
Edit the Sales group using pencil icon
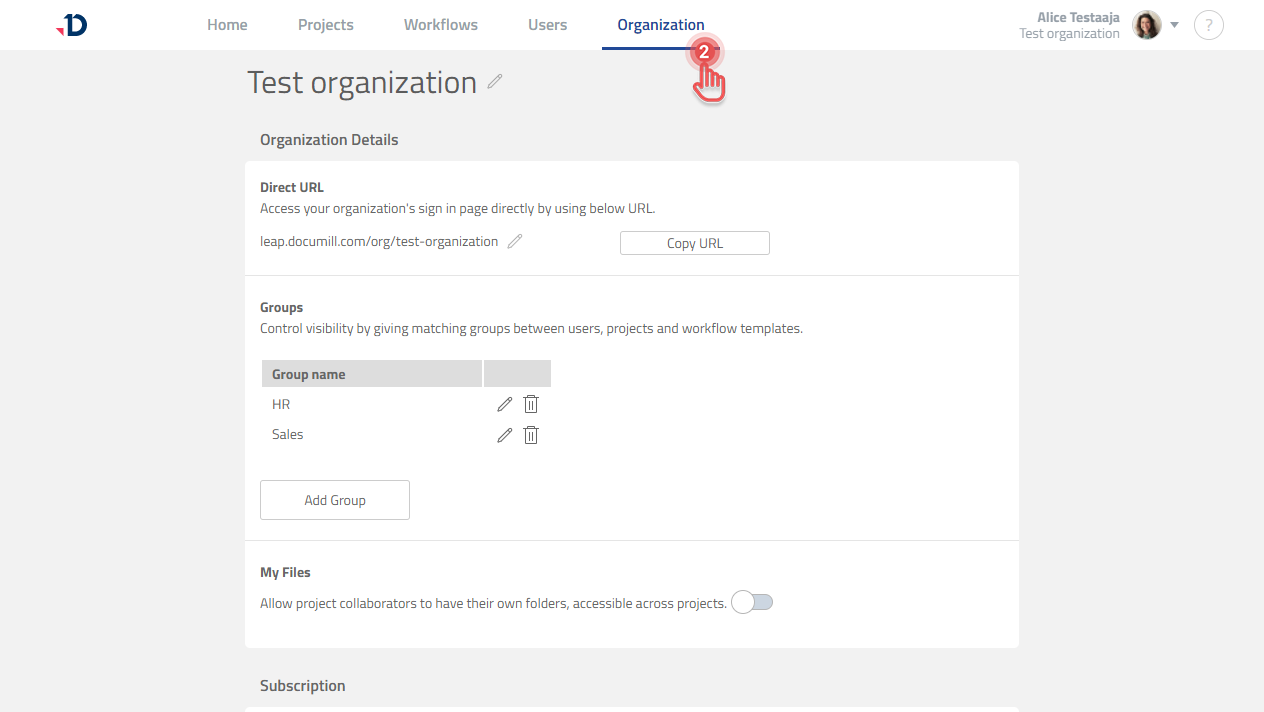tap(504, 434)
